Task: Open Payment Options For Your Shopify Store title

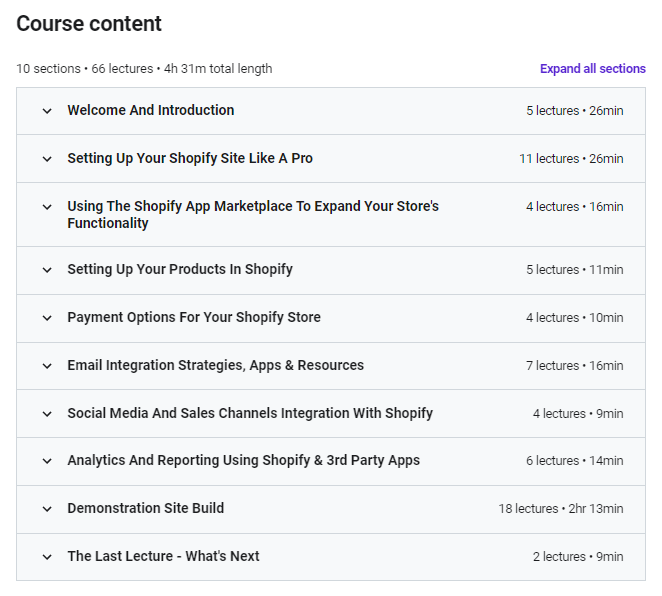Action: (194, 317)
